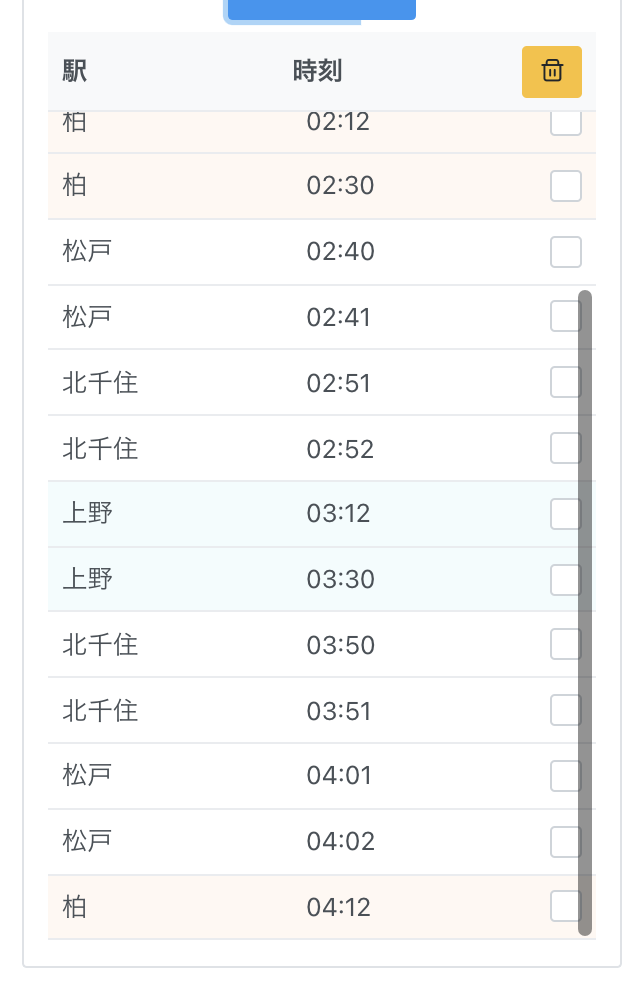Click the 上野 station name at 03:12
The image size is (630, 992).
(88, 514)
